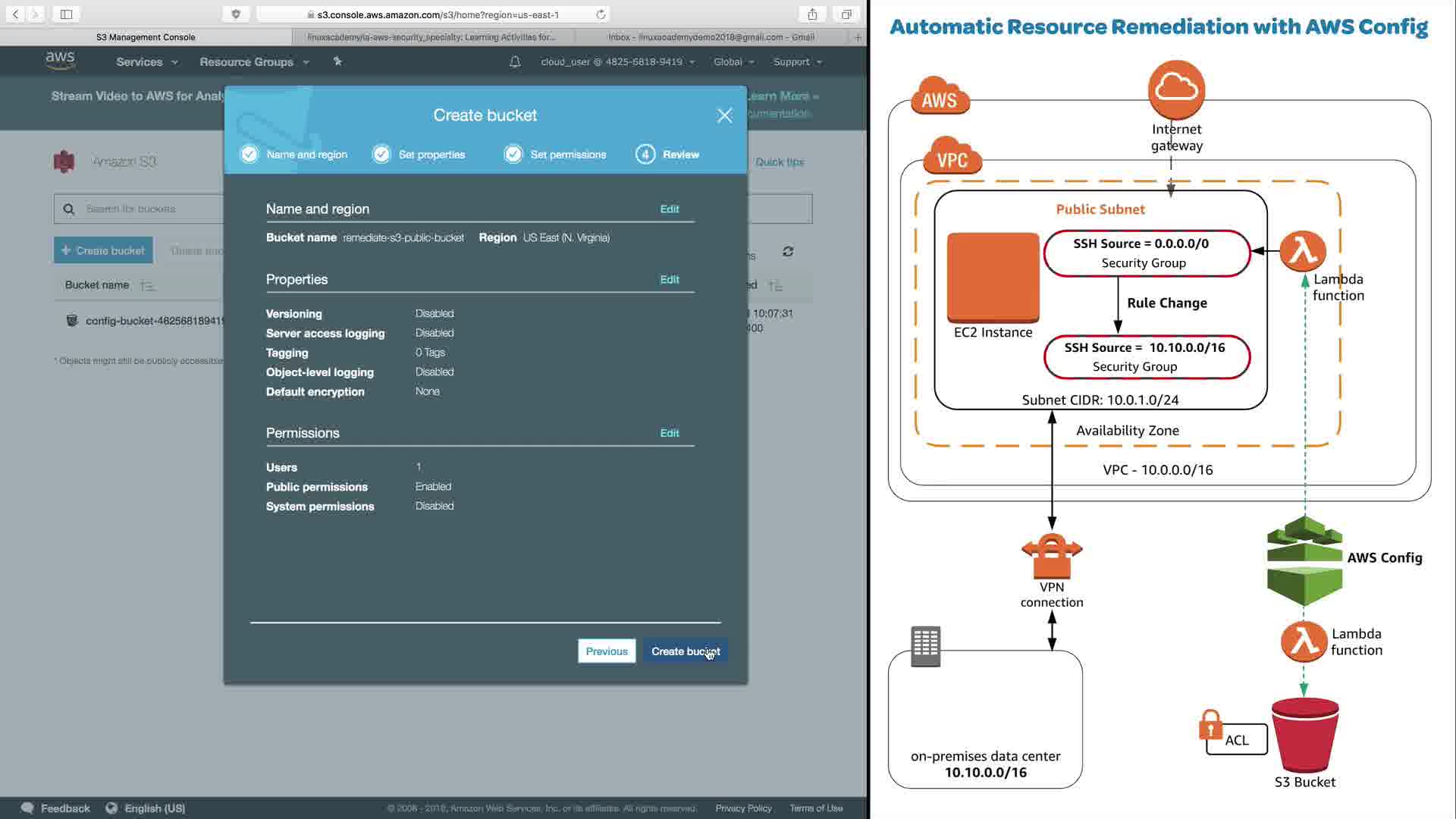Click the Create bucket confirm button
The image size is (1456, 819).
pos(685,651)
